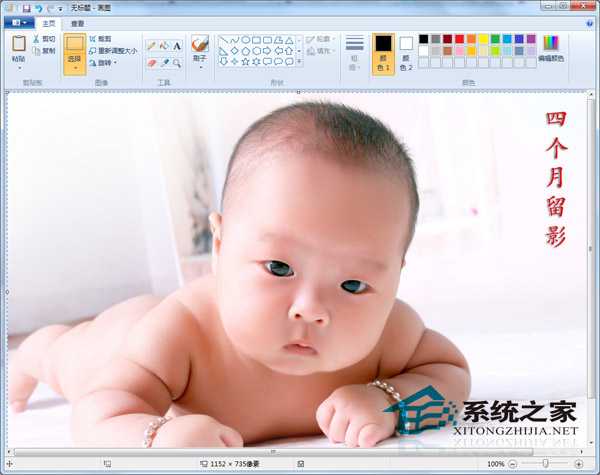
Task: Click the Cut (剪切) button
Action: click(x=44, y=39)
